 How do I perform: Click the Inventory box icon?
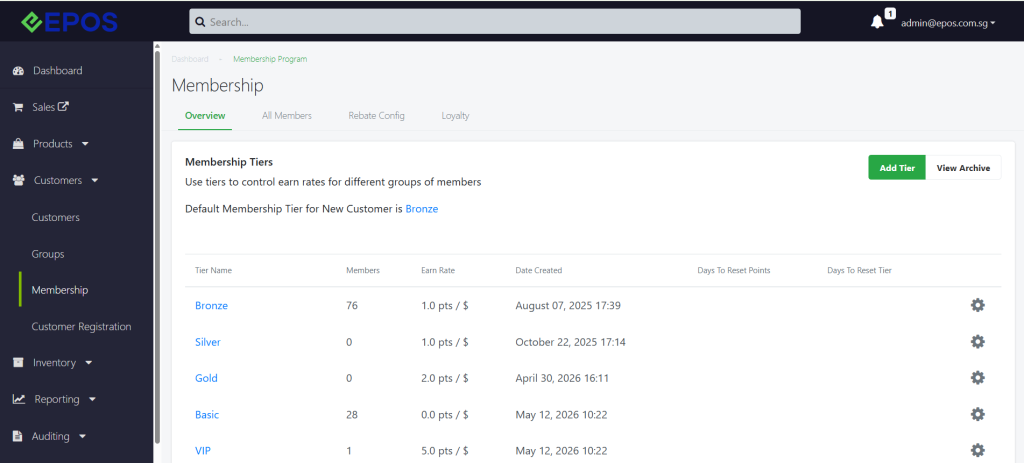[x=18, y=362]
